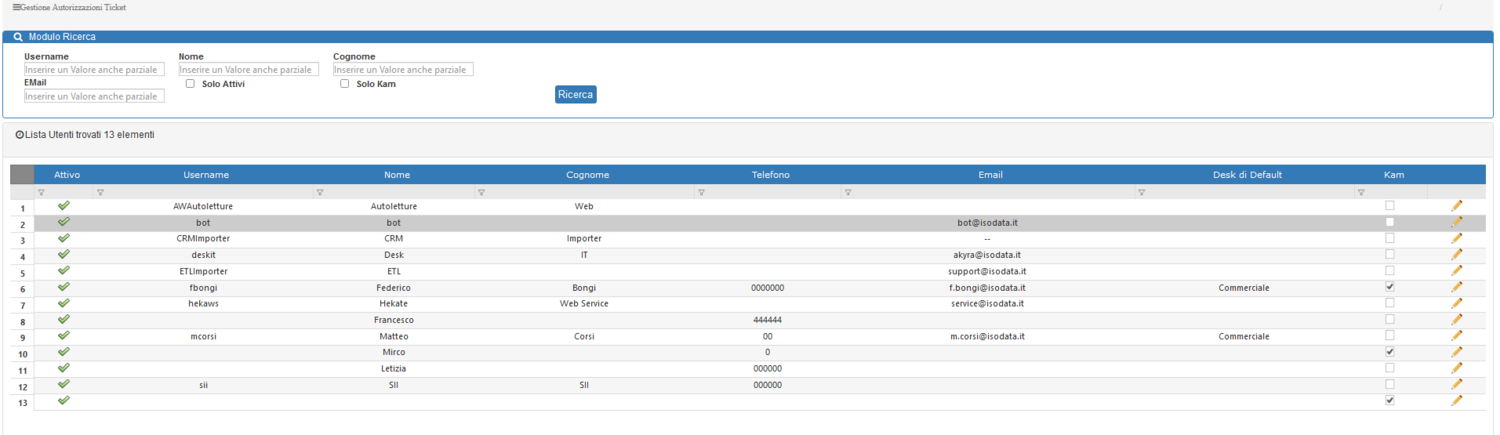The image size is (1500, 435).
Task: Check the Kam checkbox for deskit row
Action: (x=1390, y=254)
